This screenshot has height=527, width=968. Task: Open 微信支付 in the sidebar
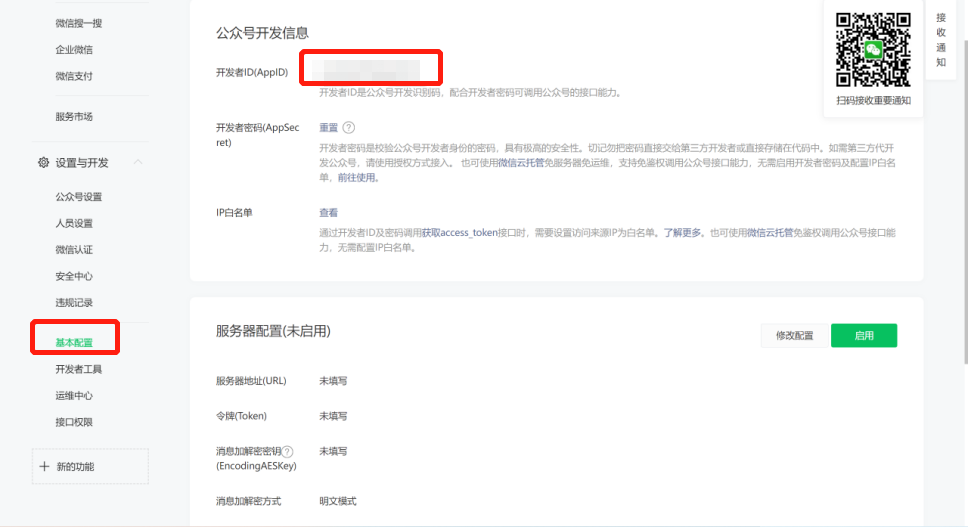pos(74,76)
